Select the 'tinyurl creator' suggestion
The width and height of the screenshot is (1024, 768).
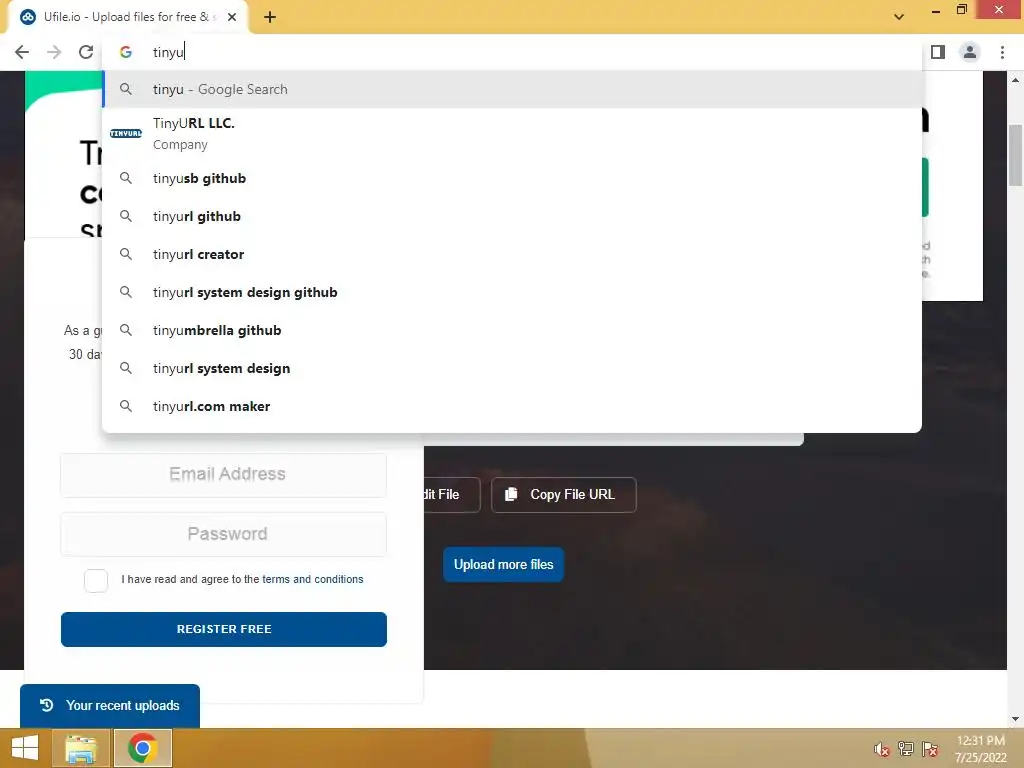(x=512, y=254)
